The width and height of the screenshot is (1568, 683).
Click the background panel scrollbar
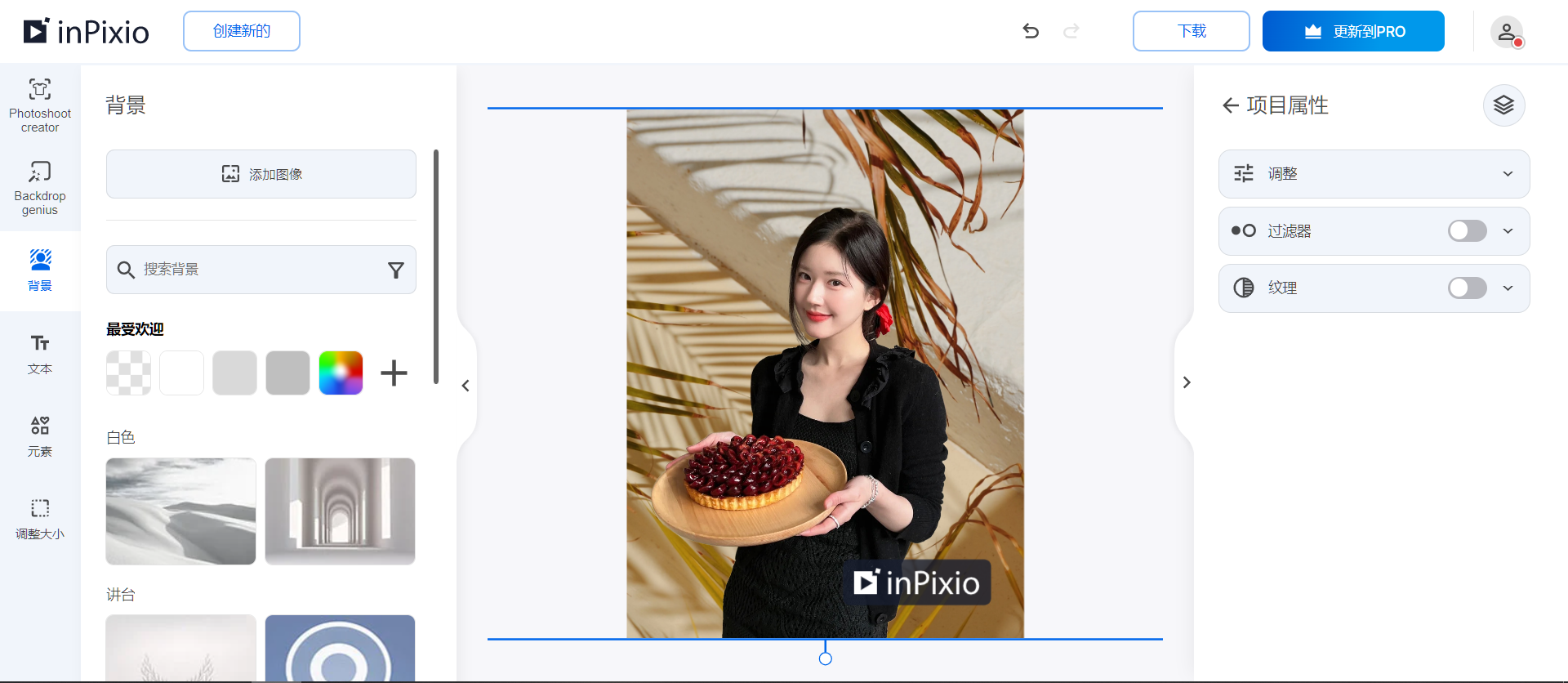(436, 267)
